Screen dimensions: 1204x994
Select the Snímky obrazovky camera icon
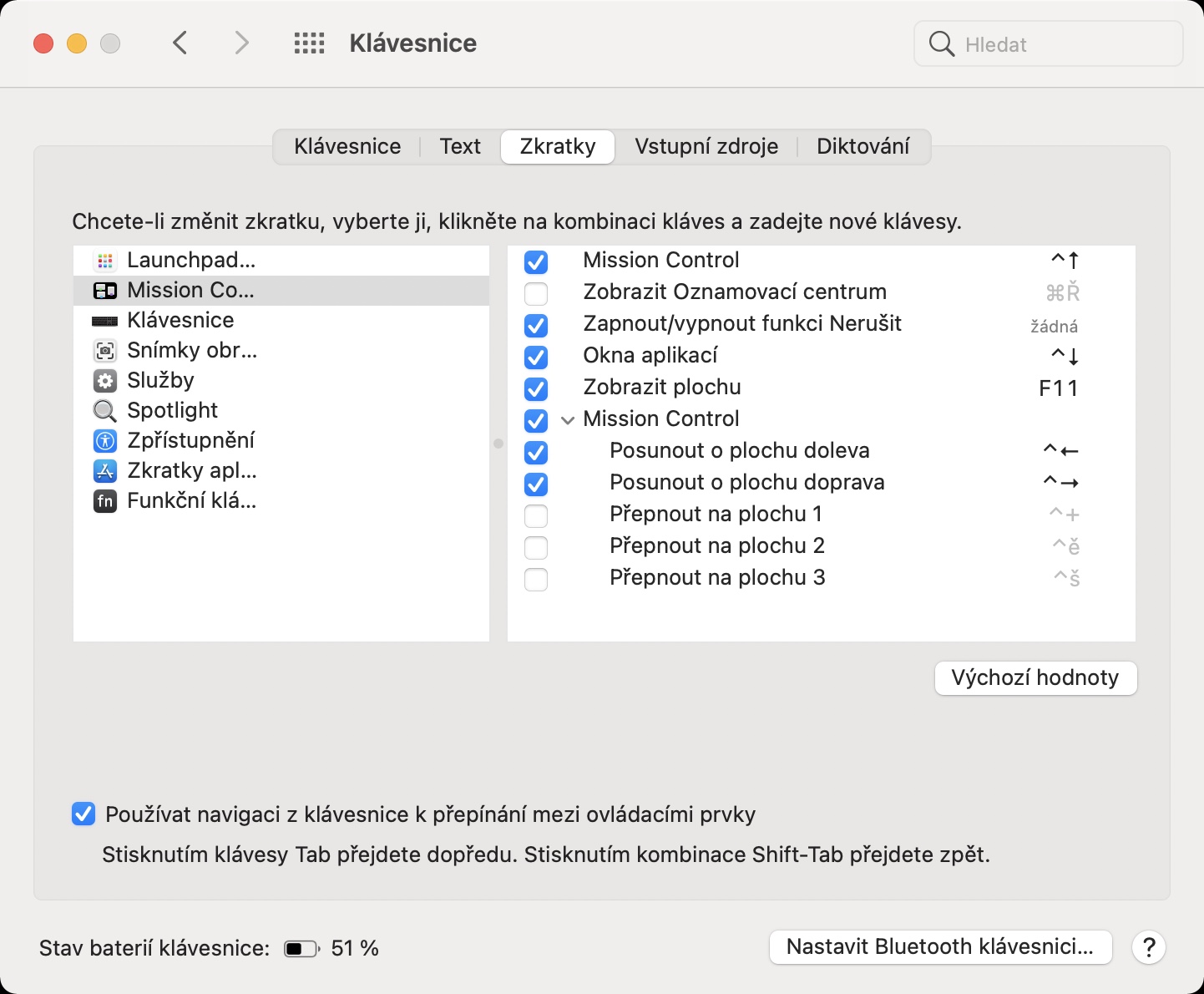[105, 351]
